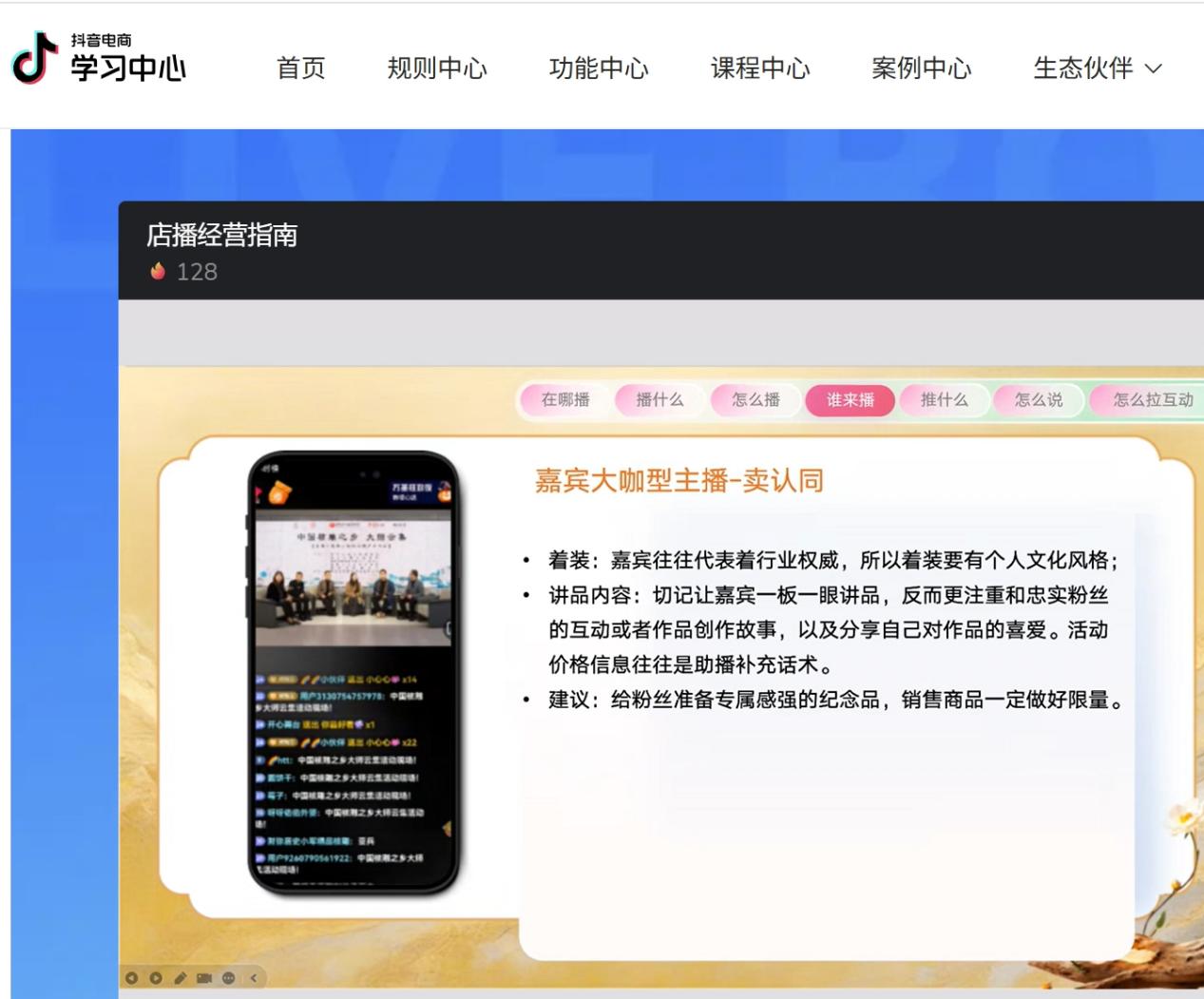The height and width of the screenshot is (999, 1204).
Task: Open the 规则中心 navigation menu
Action: coord(438,67)
